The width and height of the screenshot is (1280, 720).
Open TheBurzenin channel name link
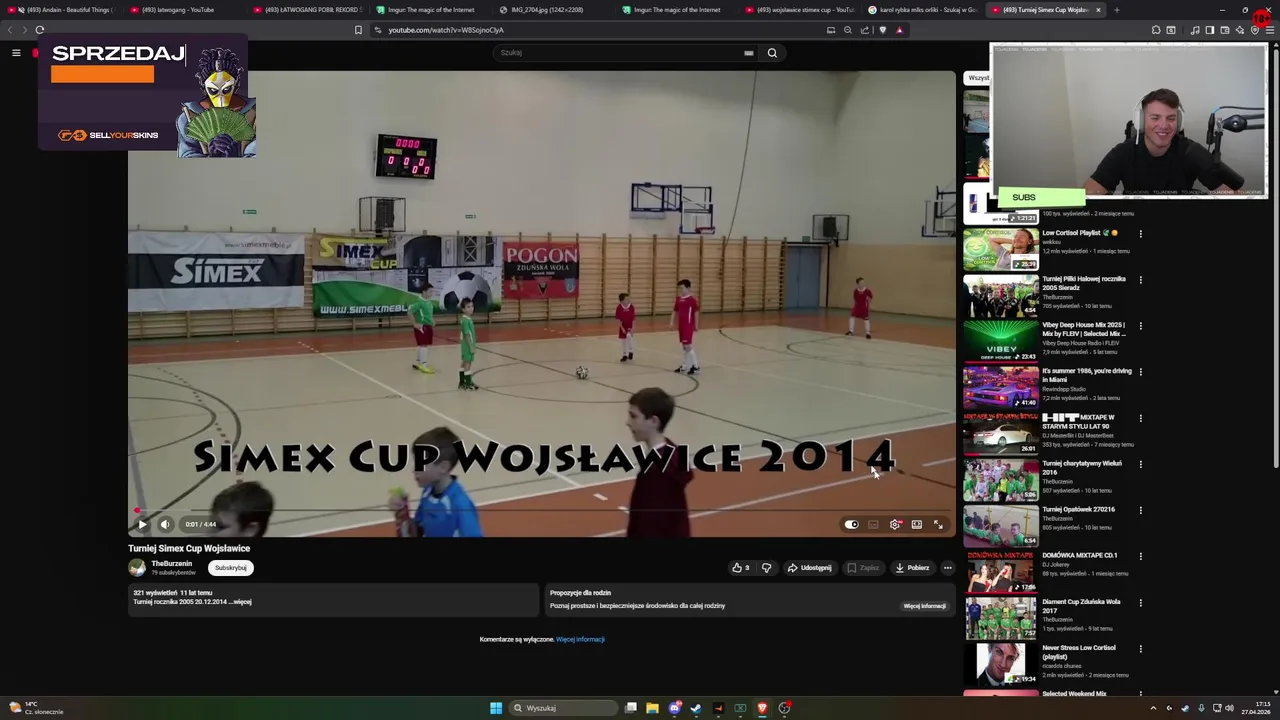[x=172, y=563]
